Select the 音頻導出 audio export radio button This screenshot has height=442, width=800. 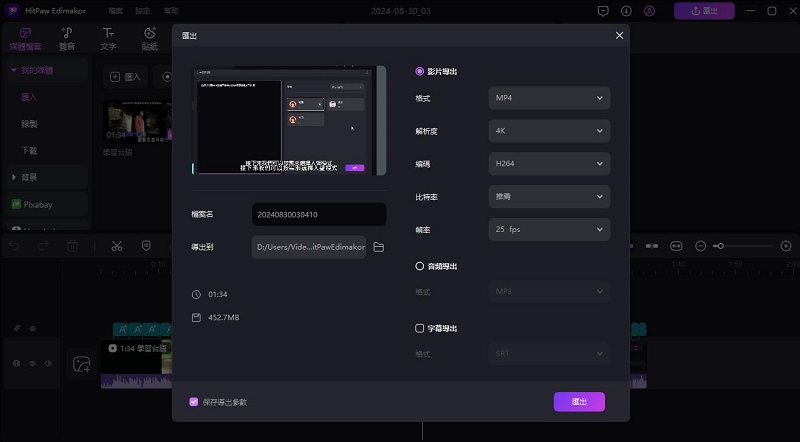tap(419, 266)
